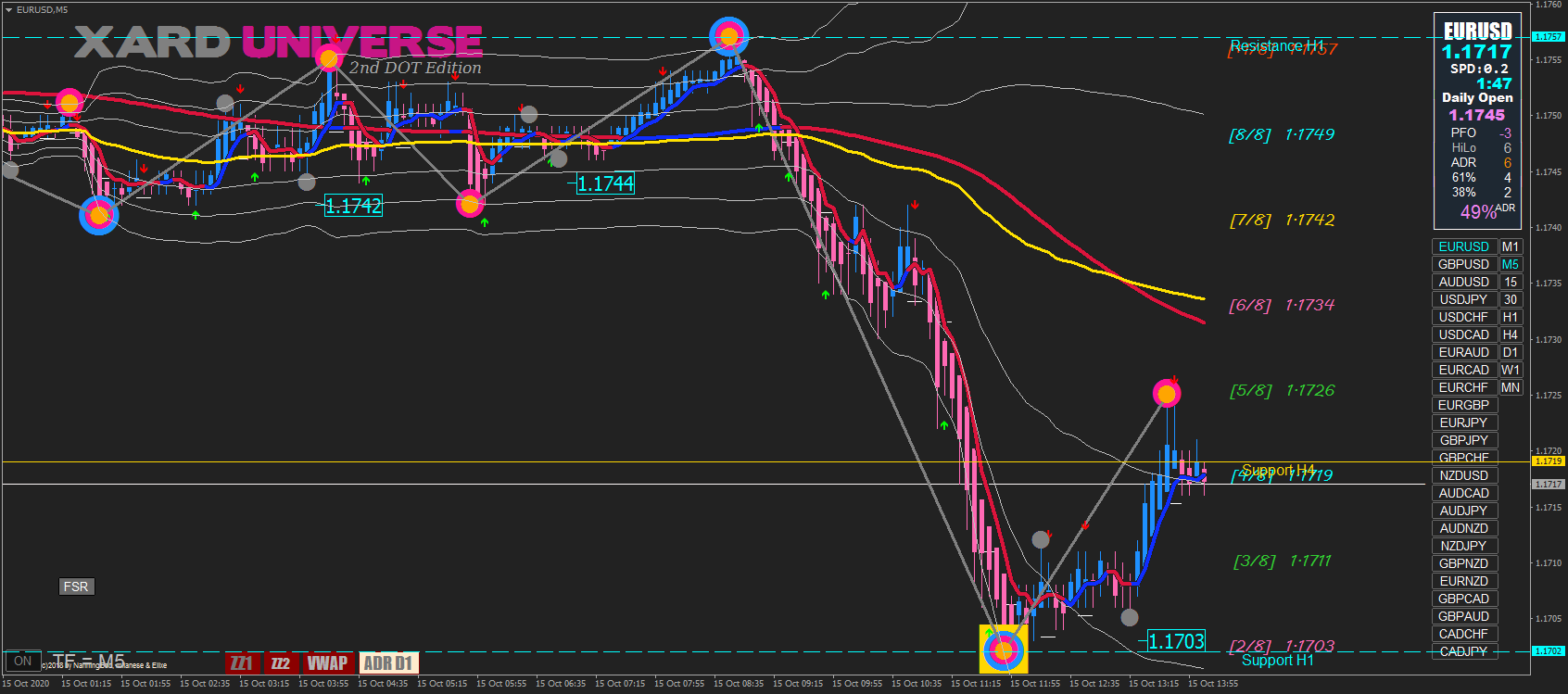Load the GBPCAD symbol
The image size is (1568, 694).
coord(1464,599)
